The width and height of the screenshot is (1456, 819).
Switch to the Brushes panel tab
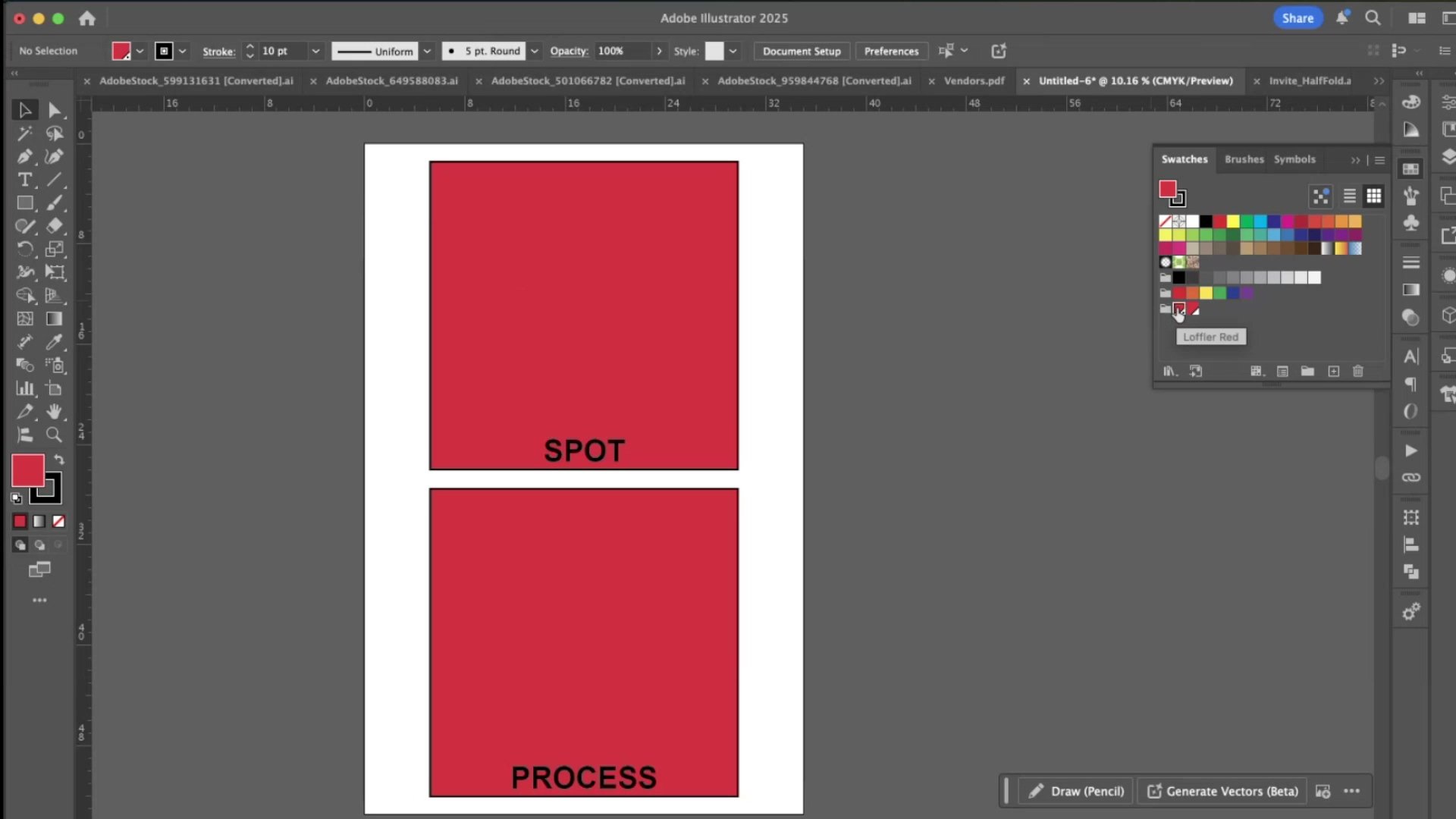[1244, 159]
